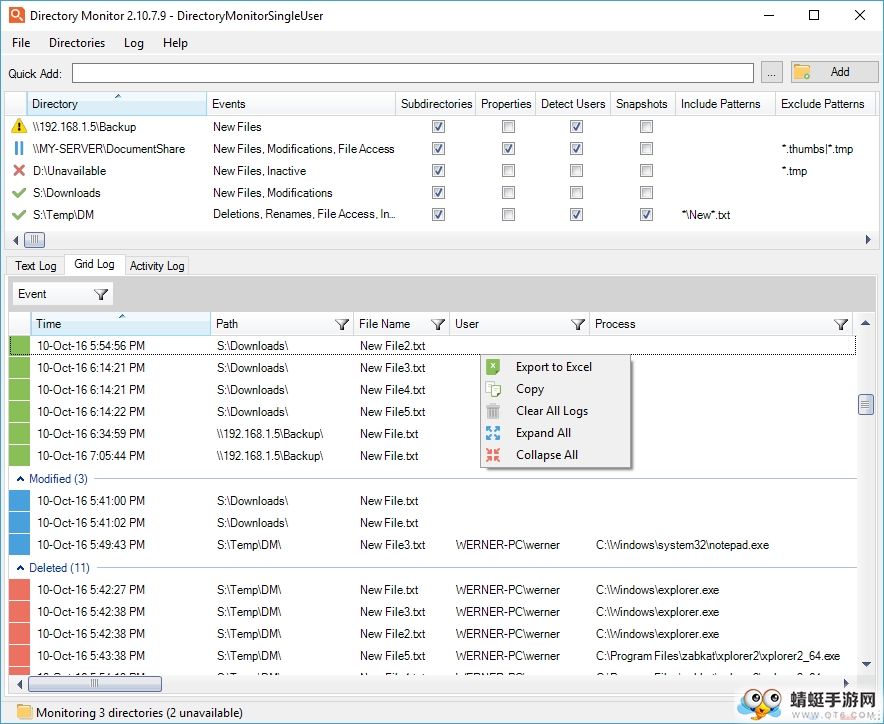The width and height of the screenshot is (884, 724).
Task: Click the browse (...) button
Action: (x=771, y=73)
